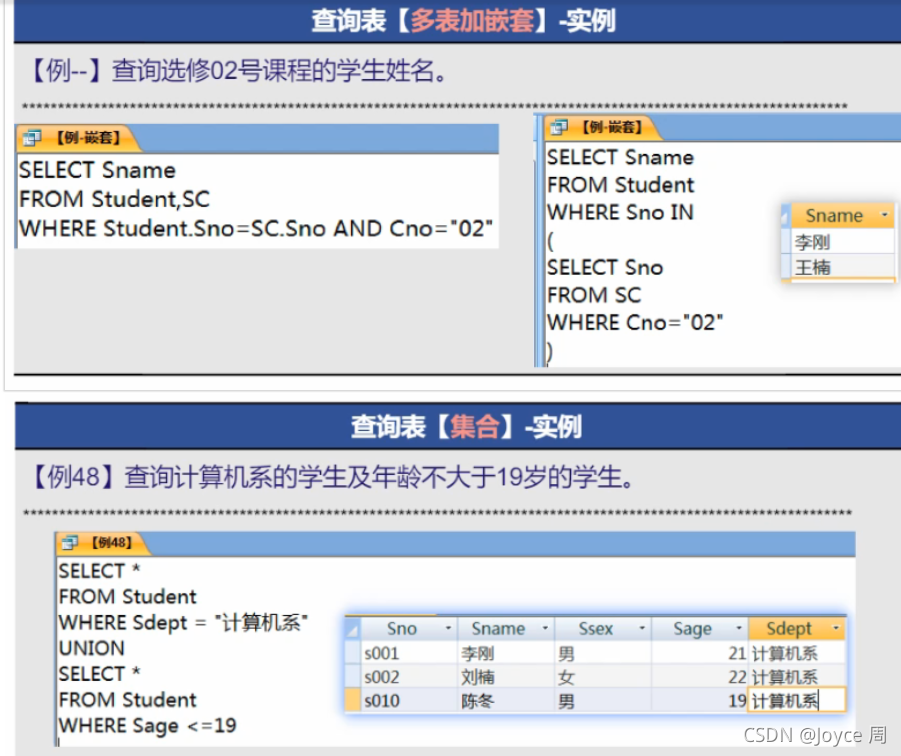Click the 女 cell in s002 row
Viewport: 901px width, 756px height.
[603, 677]
